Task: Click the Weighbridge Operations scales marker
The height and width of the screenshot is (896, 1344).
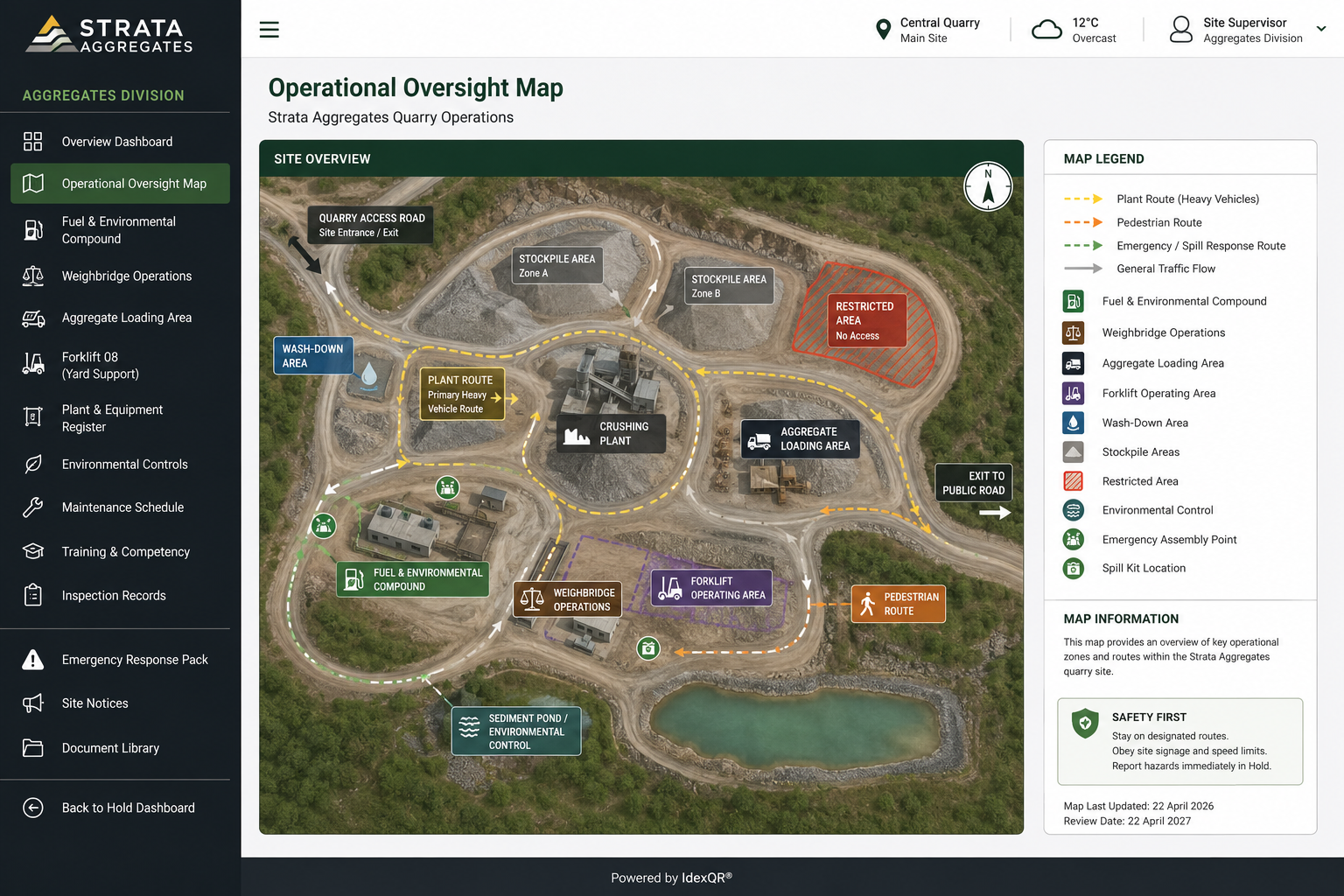Action: 568,599
